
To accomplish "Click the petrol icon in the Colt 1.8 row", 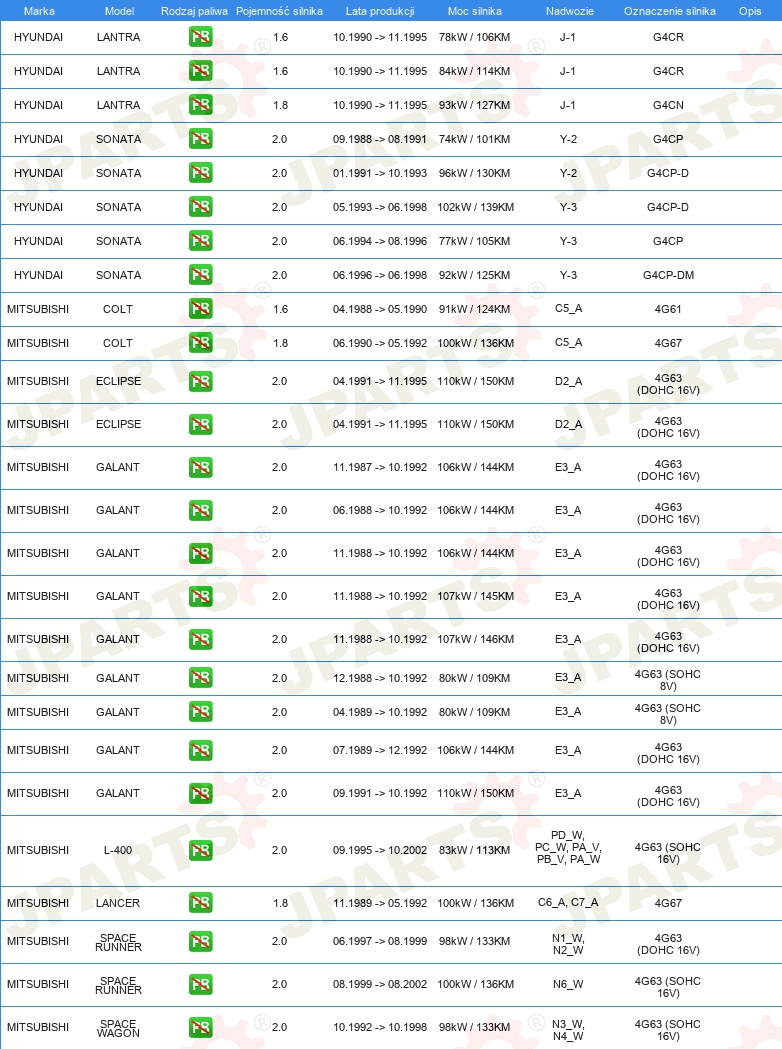I will pyautogui.click(x=201, y=343).
